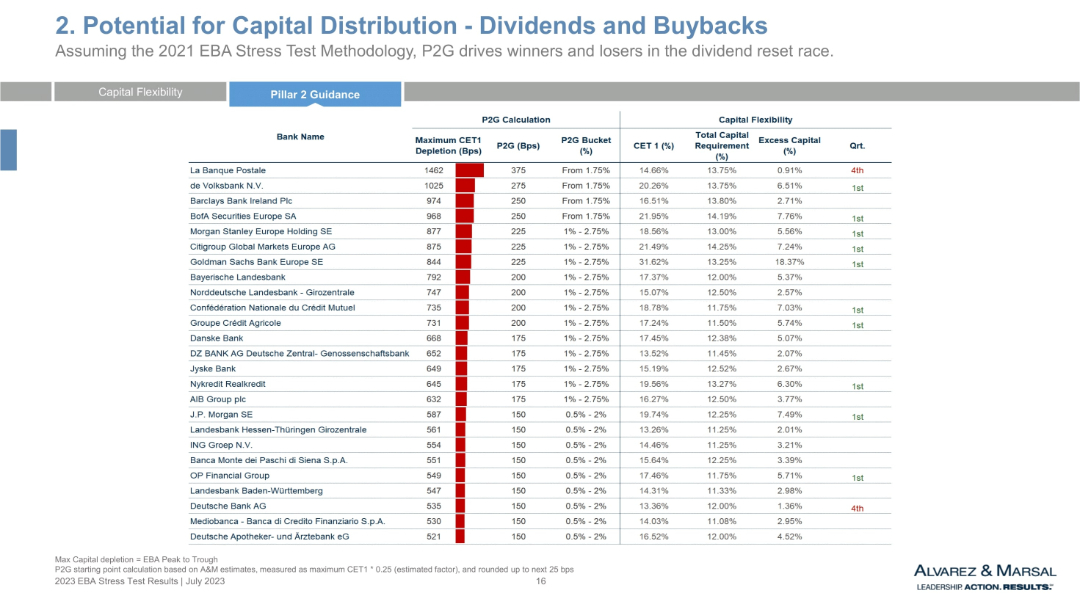Click the 14.25% total capital requirement value

click(x=721, y=247)
